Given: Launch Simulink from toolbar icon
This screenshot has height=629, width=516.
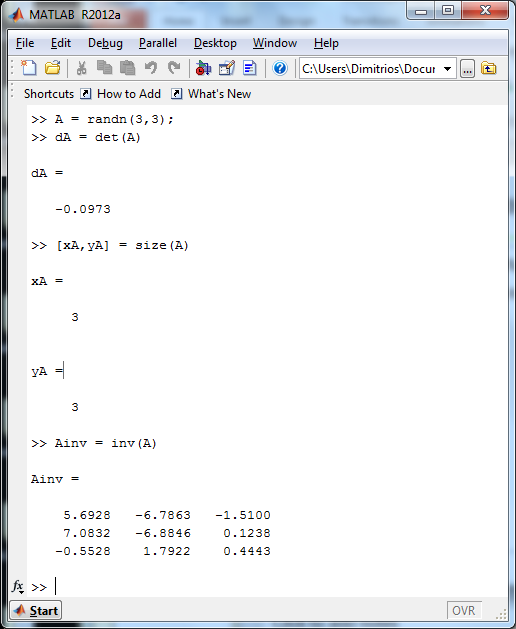Looking at the screenshot, I should [x=203, y=68].
